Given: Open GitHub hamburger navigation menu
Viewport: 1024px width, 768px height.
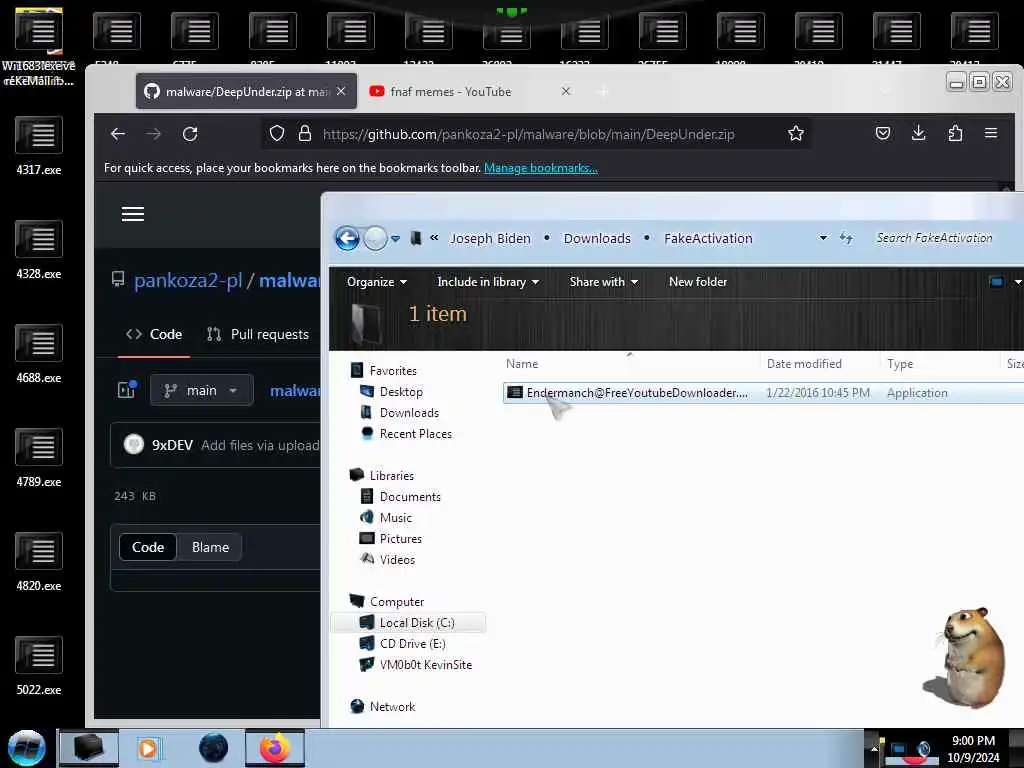Looking at the screenshot, I should (133, 214).
